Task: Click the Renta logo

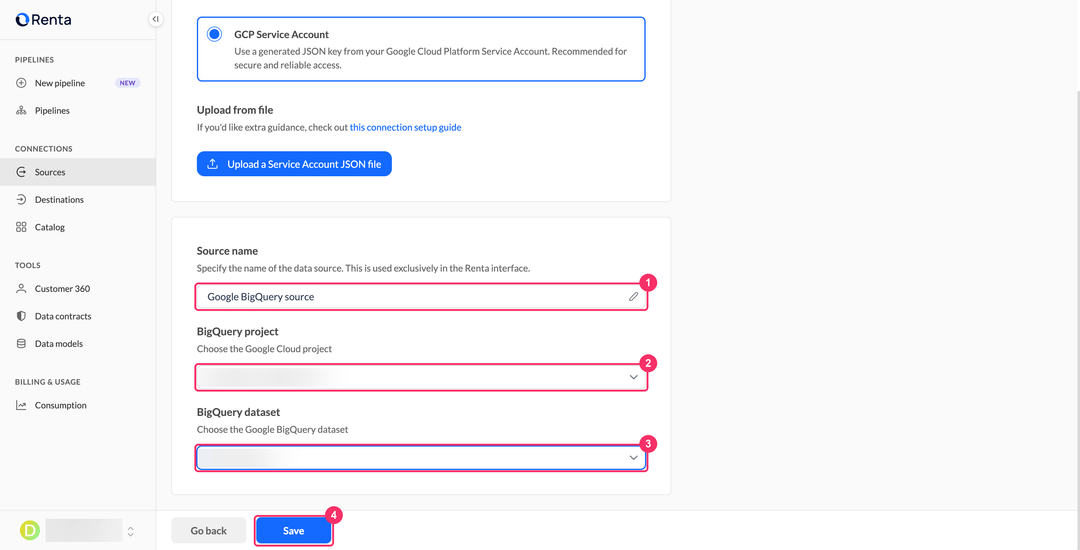Action: tap(43, 20)
